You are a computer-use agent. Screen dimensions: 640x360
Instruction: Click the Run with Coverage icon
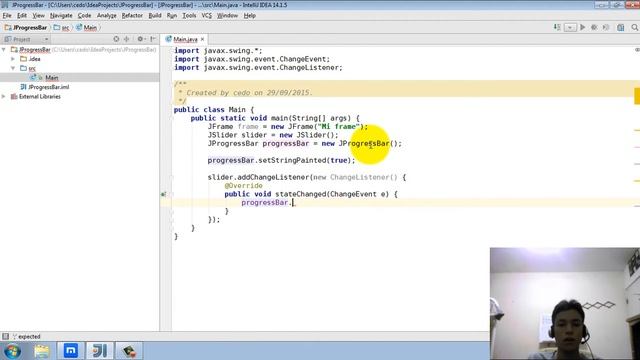coord(606,27)
